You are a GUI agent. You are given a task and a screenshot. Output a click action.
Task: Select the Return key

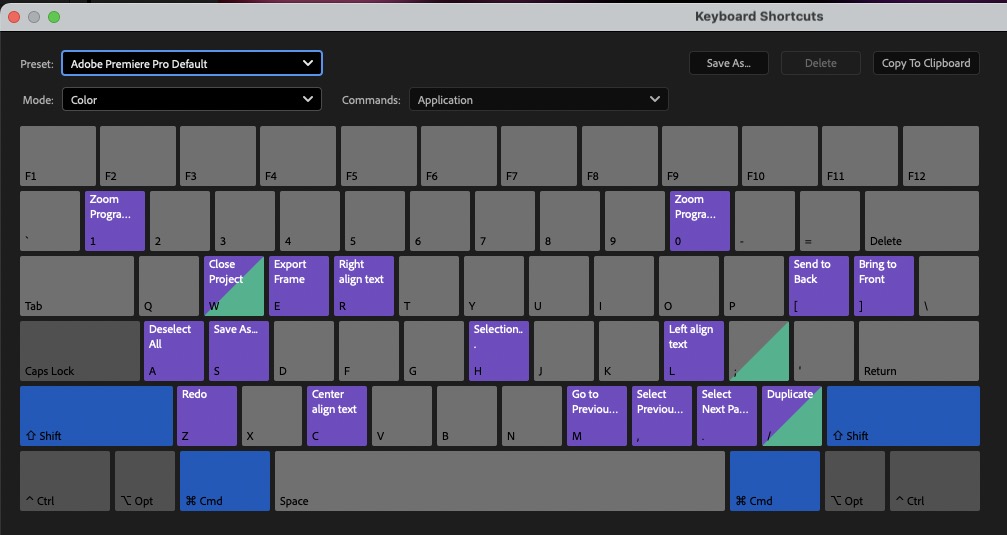[x=918, y=351]
